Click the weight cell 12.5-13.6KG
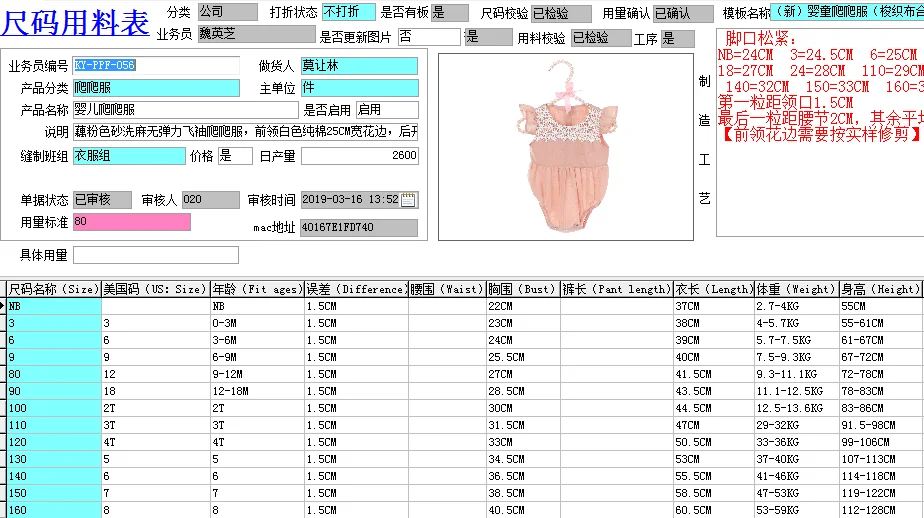 click(797, 408)
